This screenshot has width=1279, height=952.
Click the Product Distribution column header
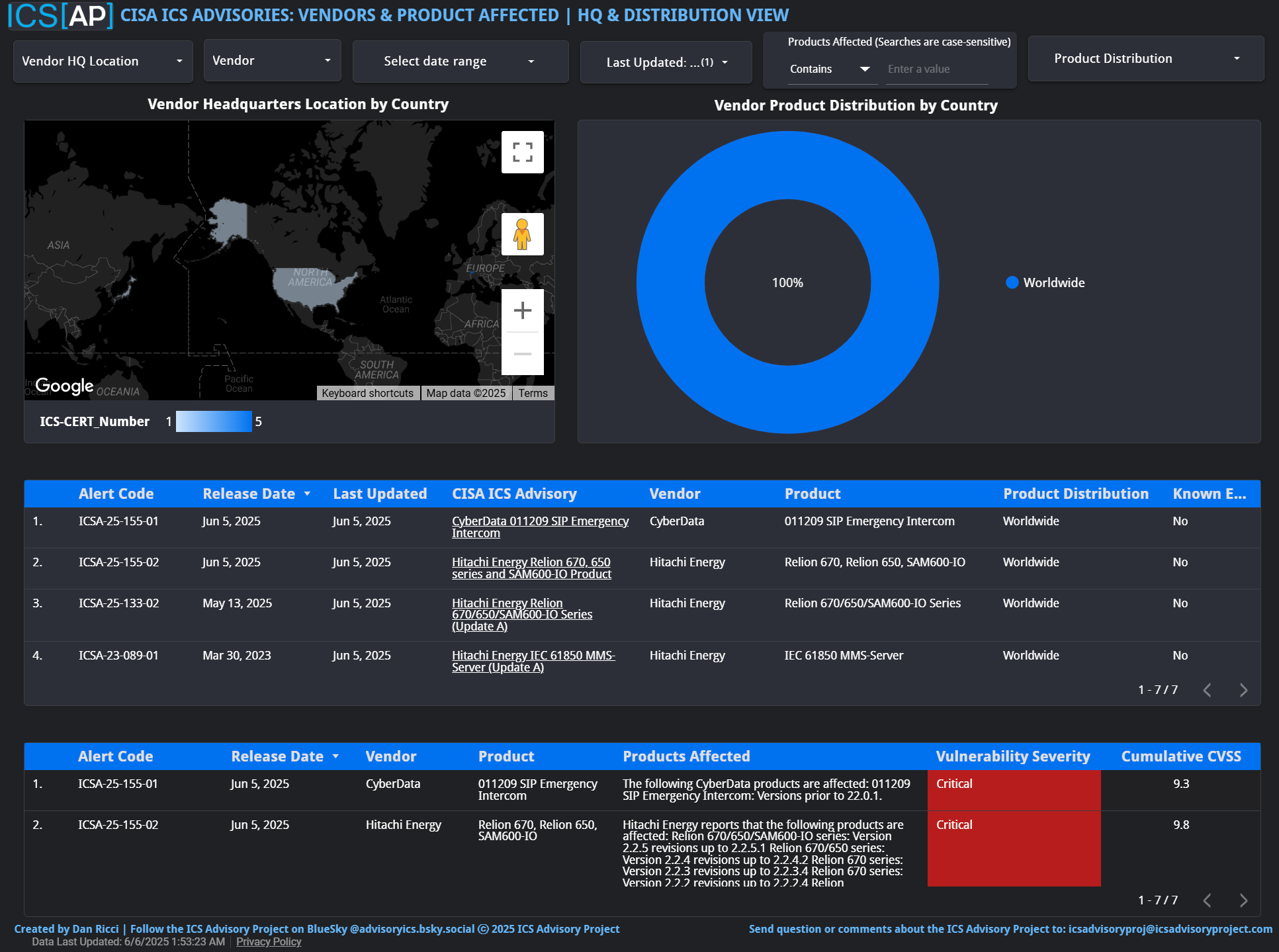(1076, 494)
